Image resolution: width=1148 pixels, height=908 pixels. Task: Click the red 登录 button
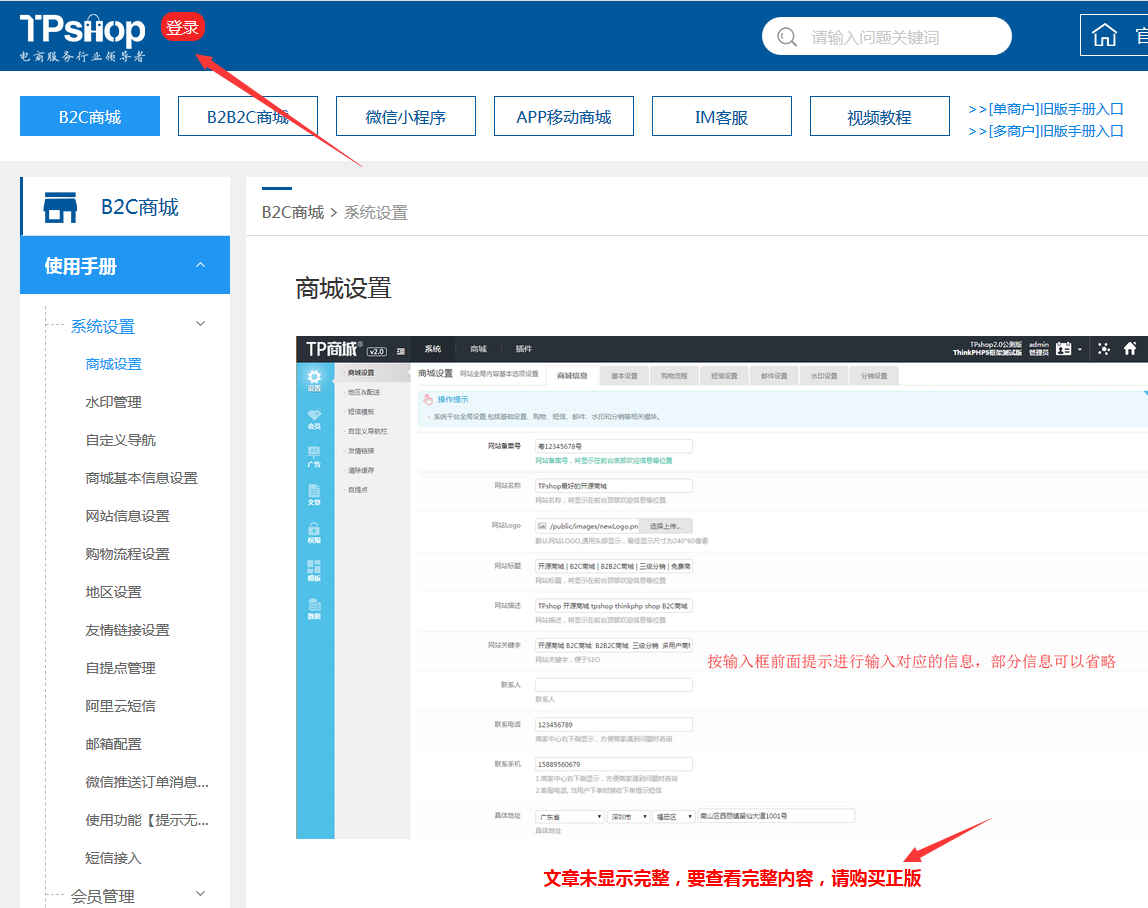182,28
